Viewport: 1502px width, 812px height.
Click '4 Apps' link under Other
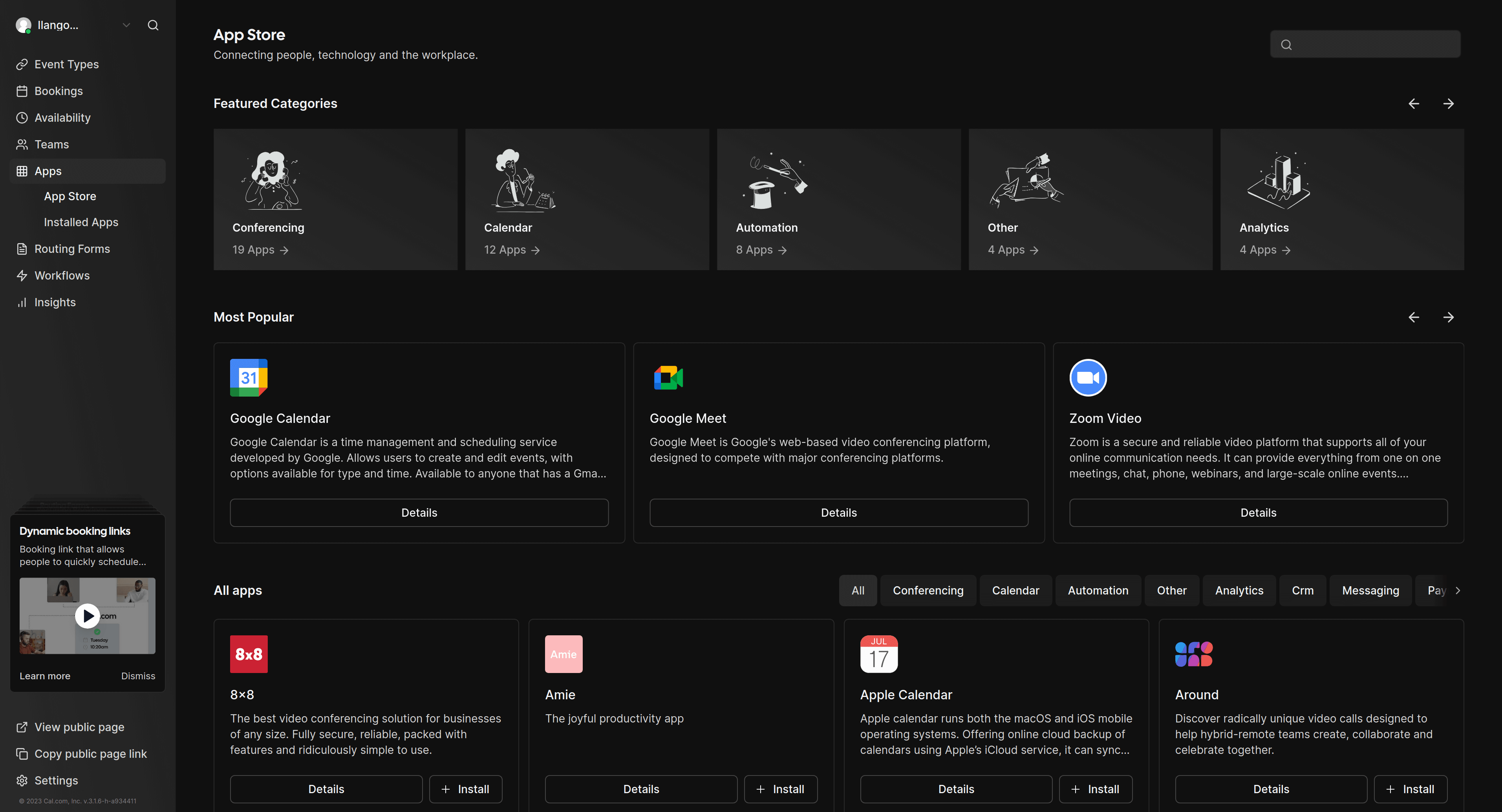coord(1014,250)
